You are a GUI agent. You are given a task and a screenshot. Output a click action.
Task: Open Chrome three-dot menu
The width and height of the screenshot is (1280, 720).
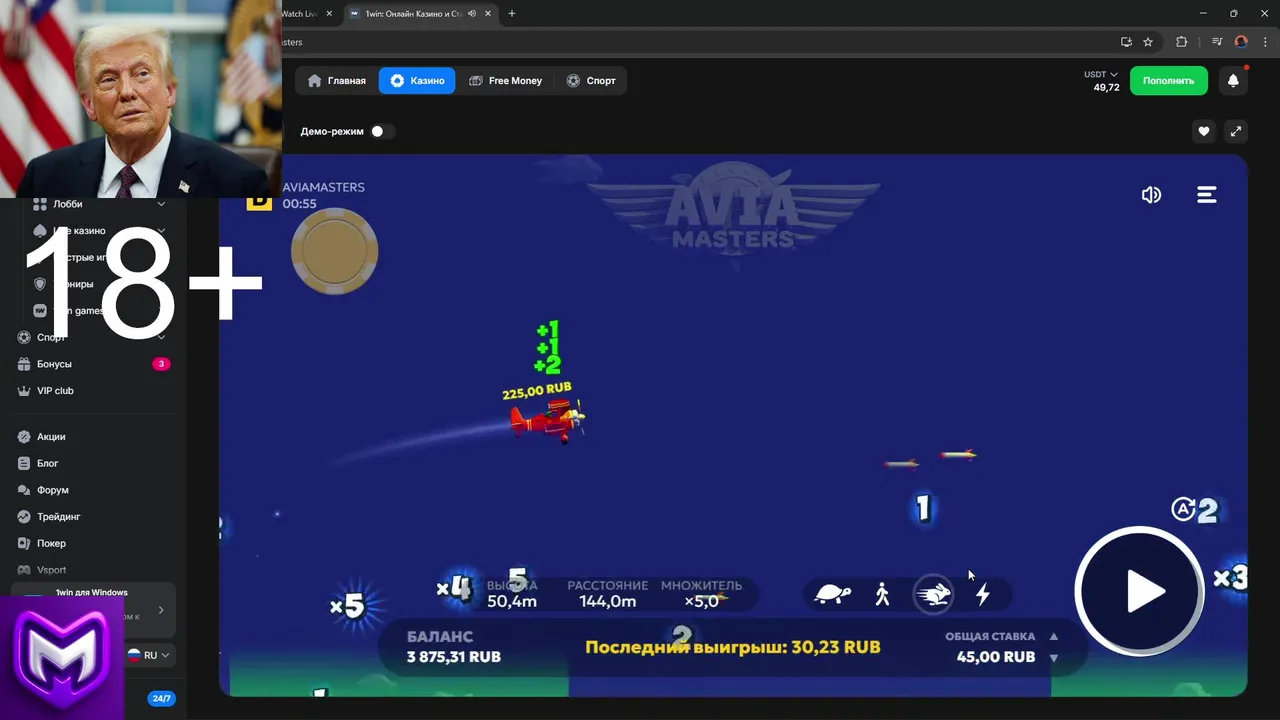coord(1265,42)
